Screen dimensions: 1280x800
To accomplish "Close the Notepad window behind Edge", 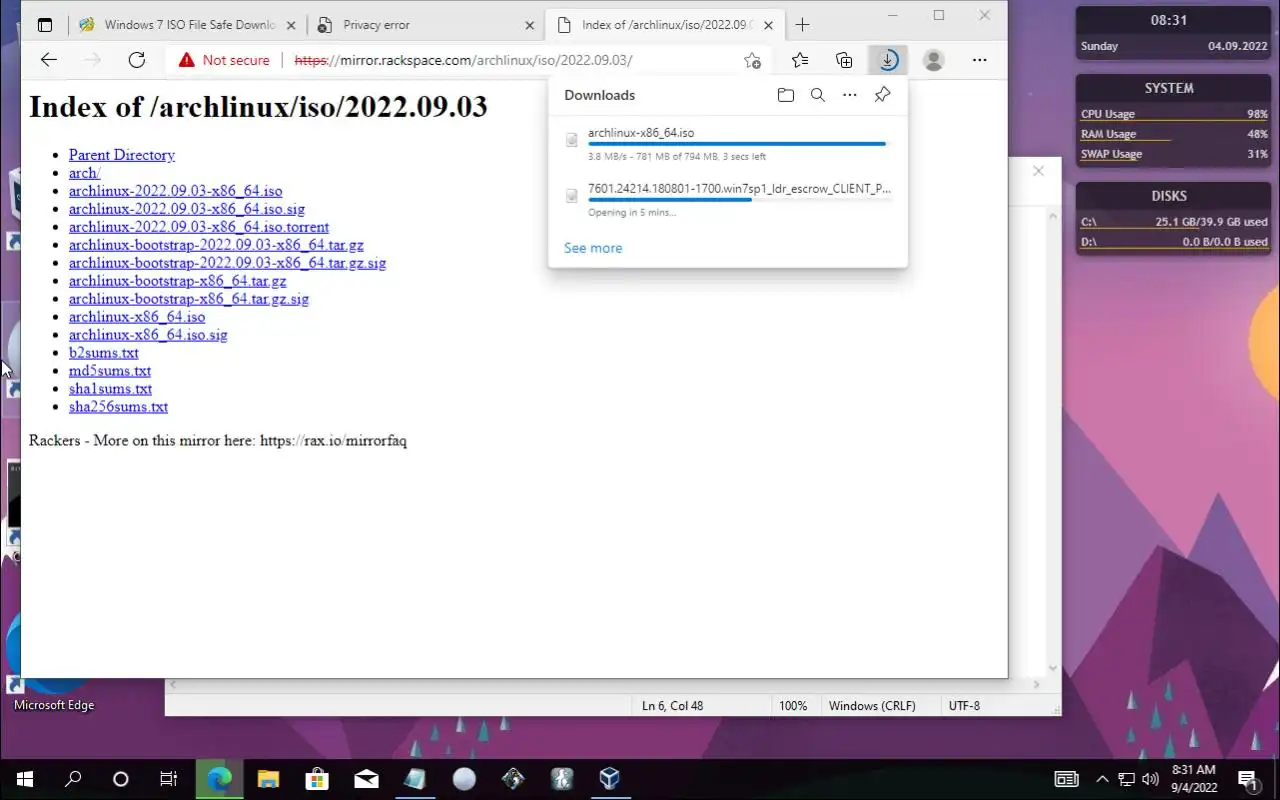I will [x=1038, y=171].
